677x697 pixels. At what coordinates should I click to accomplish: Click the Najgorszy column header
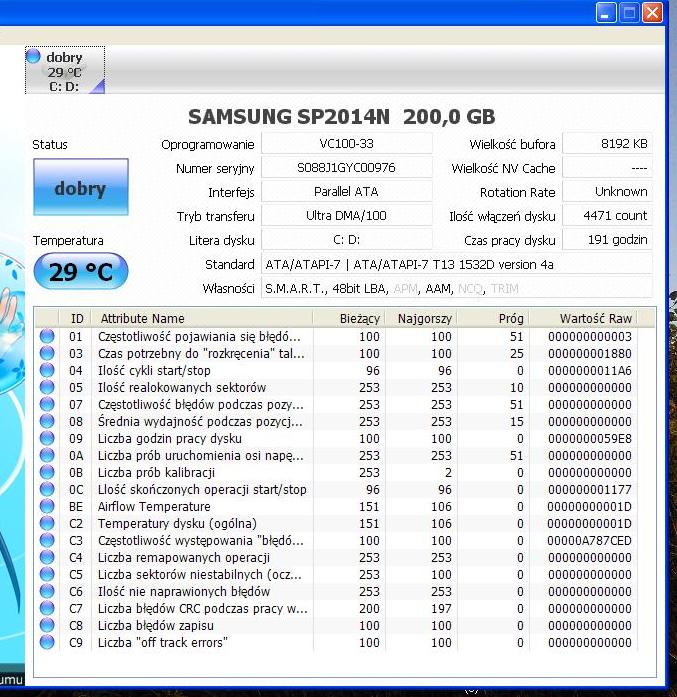tap(421, 318)
